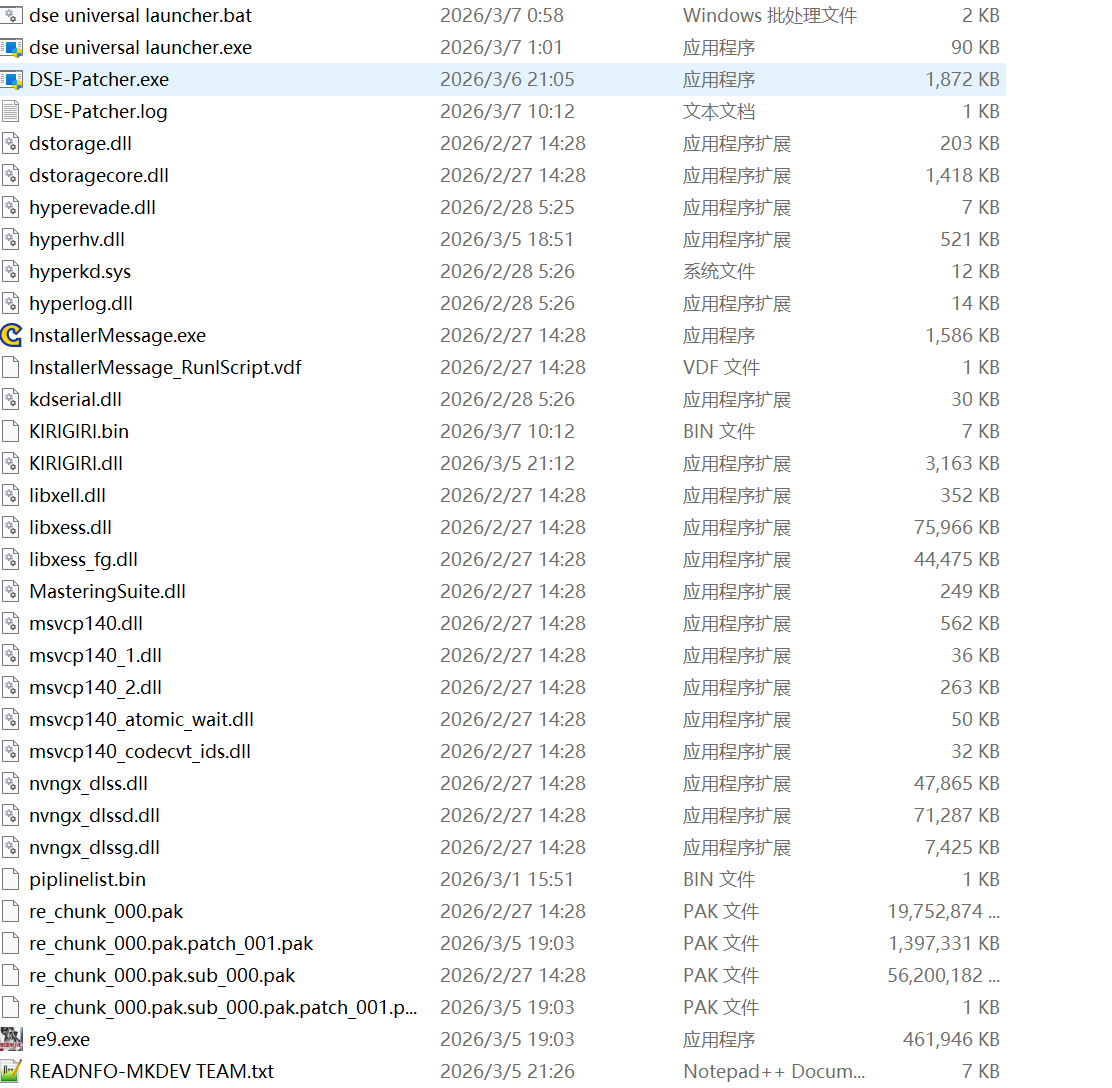Click the re9.exe game icon
The height and width of the screenshot is (1088, 1112).
click(11, 1040)
